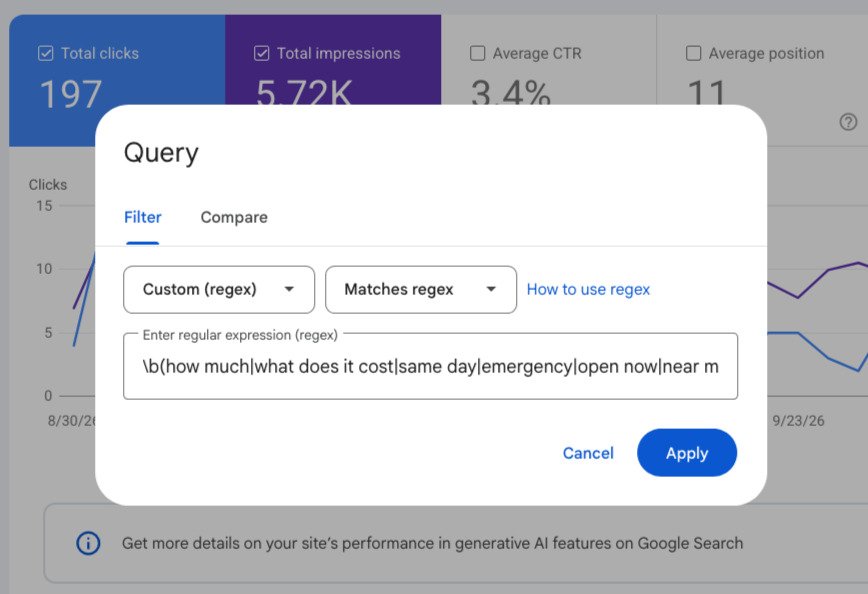The height and width of the screenshot is (594, 868).
Task: Switch to the Compare tab
Action: pyautogui.click(x=234, y=218)
